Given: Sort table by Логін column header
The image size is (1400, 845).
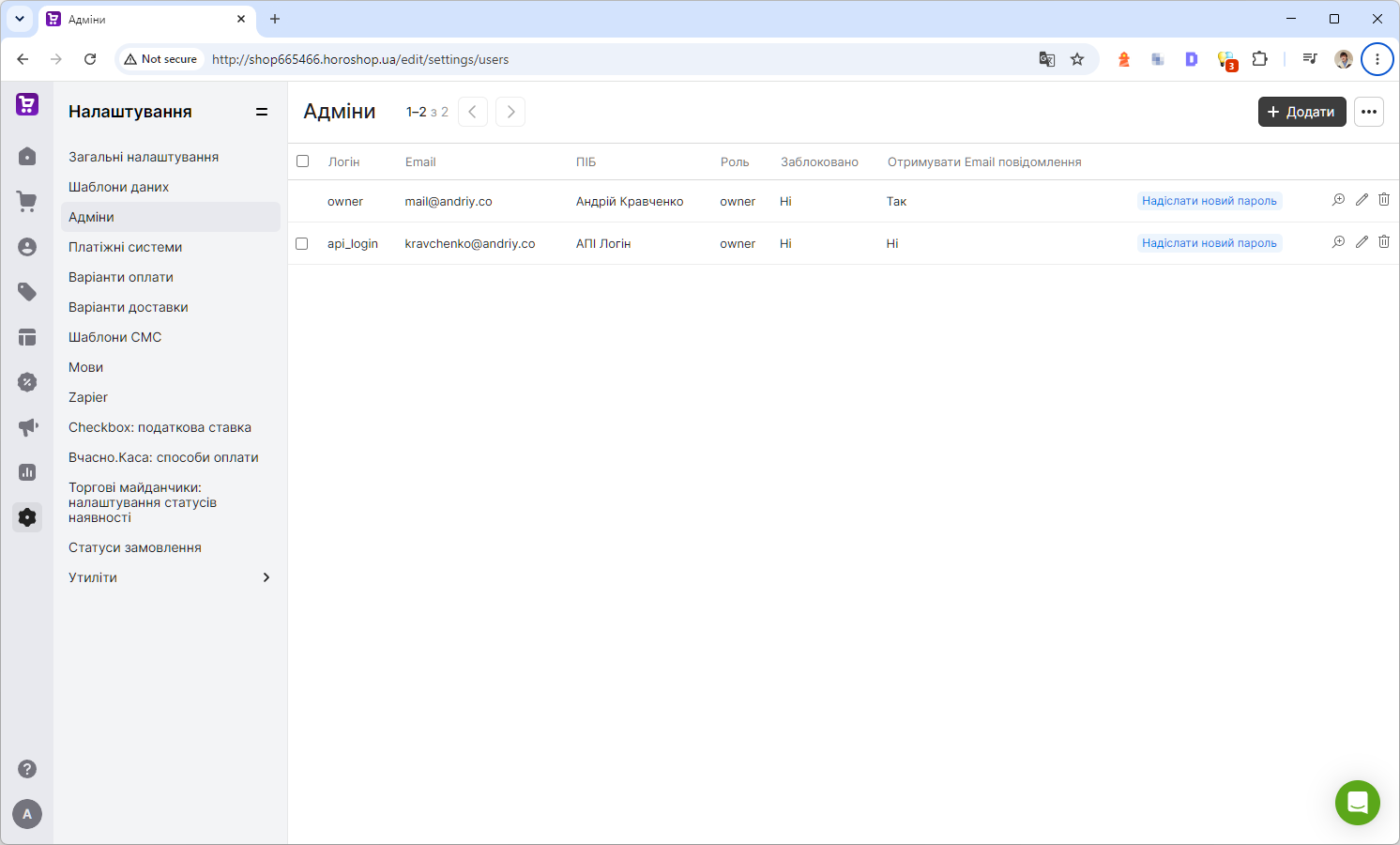Looking at the screenshot, I should tap(344, 161).
